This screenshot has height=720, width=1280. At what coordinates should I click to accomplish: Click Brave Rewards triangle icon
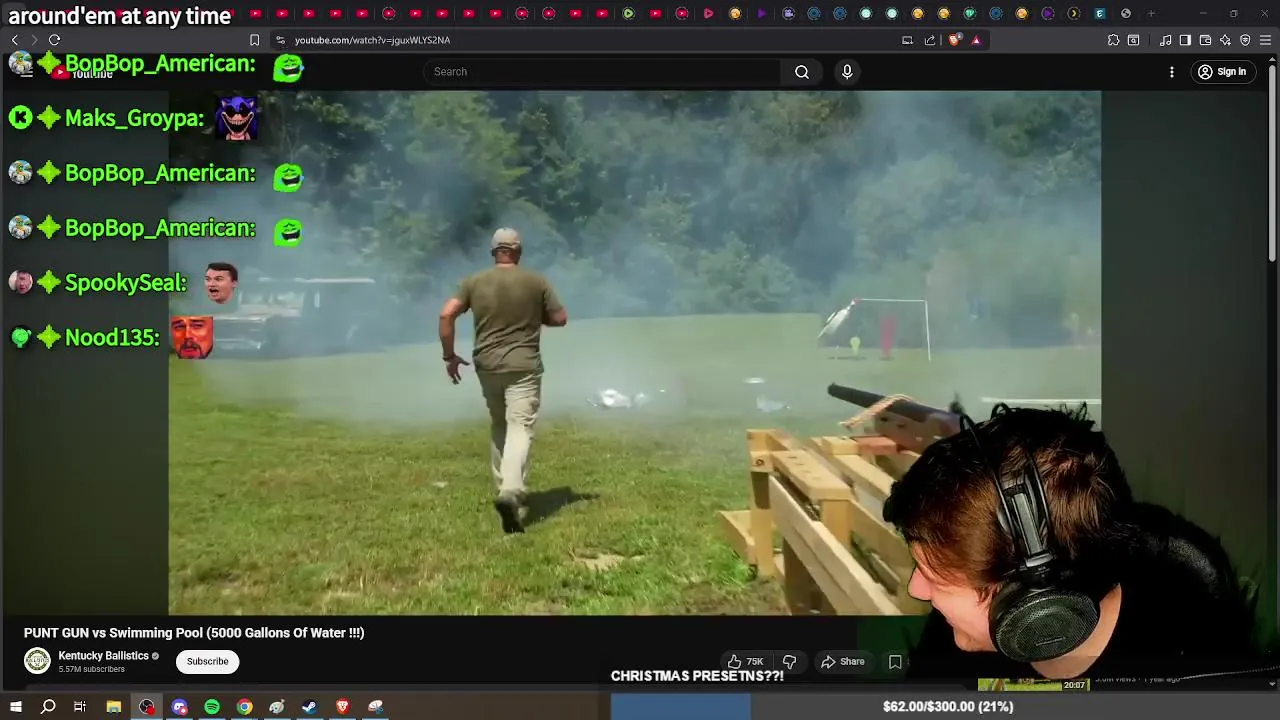point(976,40)
